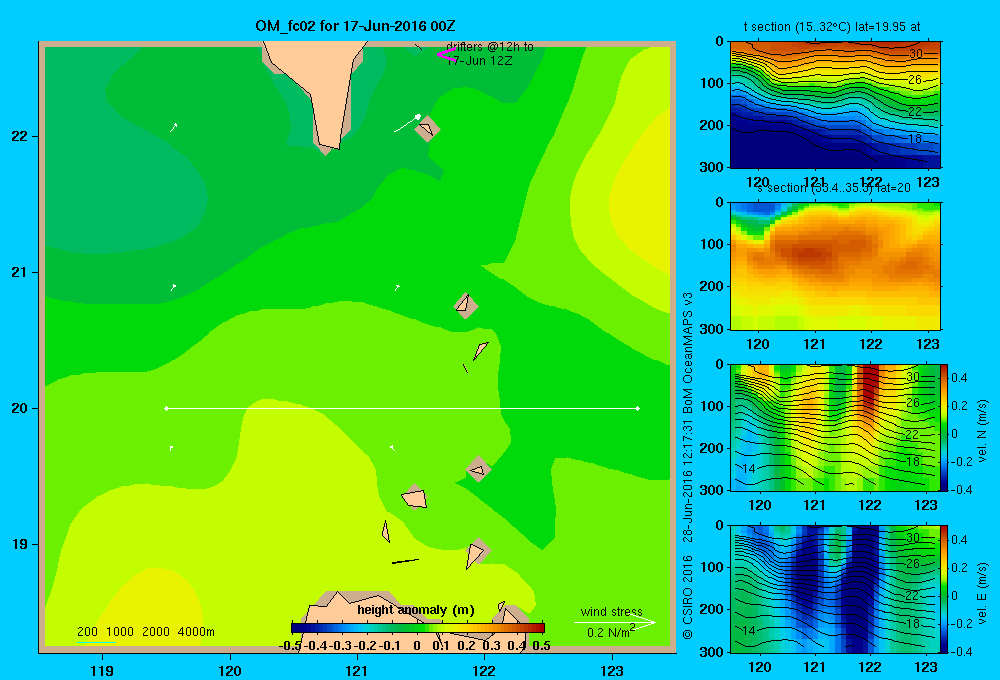Click the latitude 22 tick label on the main map
The width and height of the screenshot is (1000, 680).
coord(20,137)
